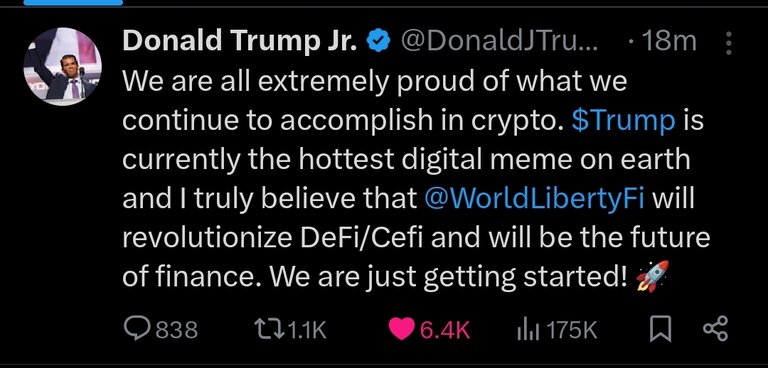
Task: Click the 1.1K reposts count
Action: [306, 330]
